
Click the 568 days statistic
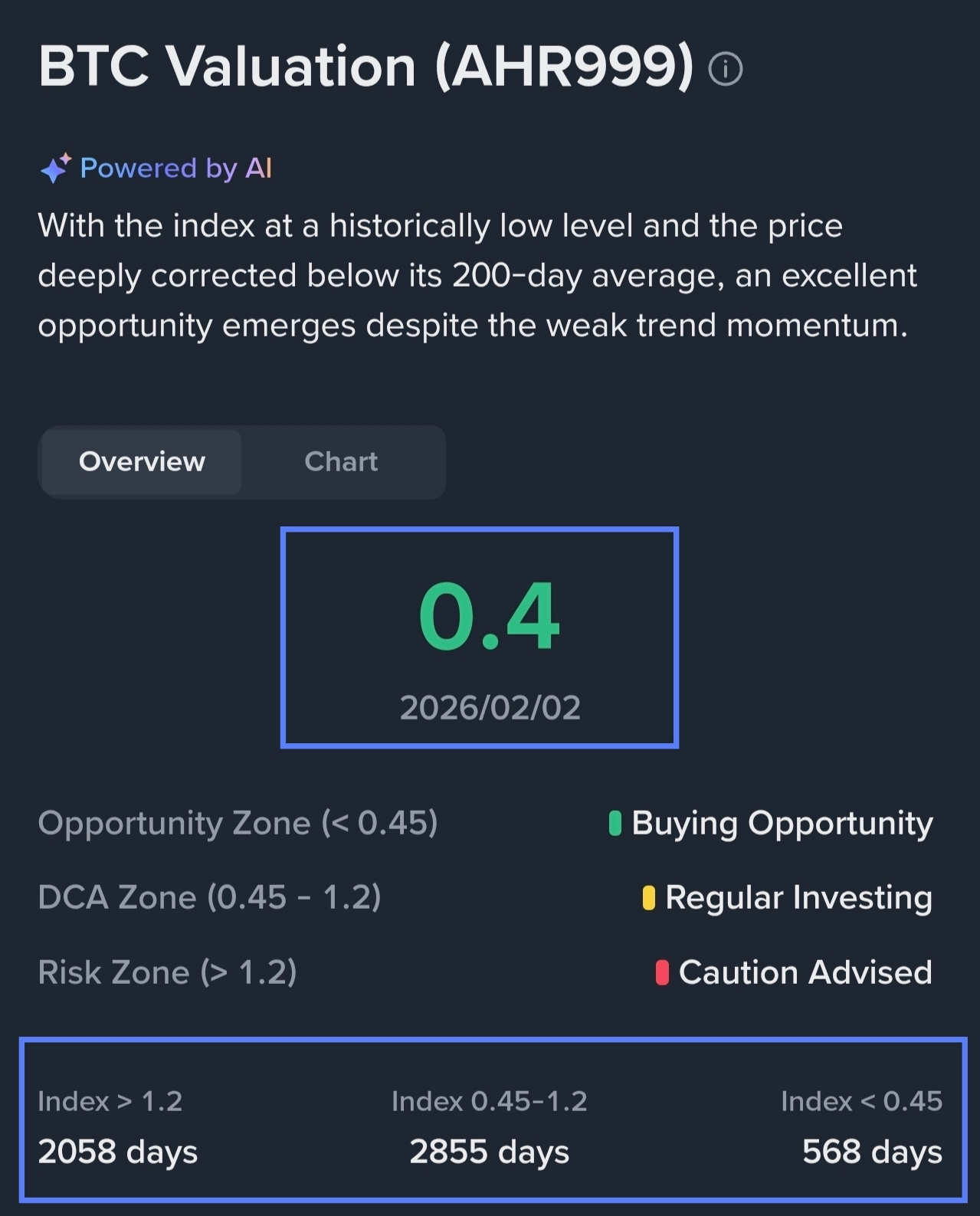(x=872, y=1152)
